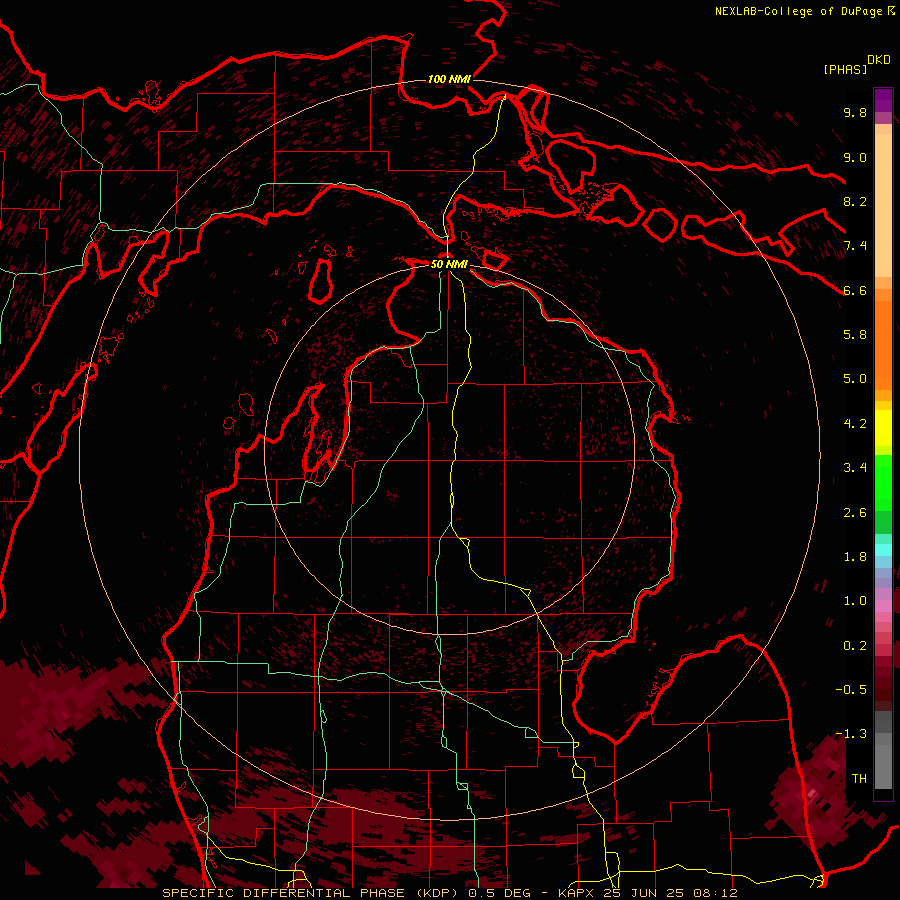Select the 5.0 scale value
The width and height of the screenshot is (900, 900).
point(855,379)
